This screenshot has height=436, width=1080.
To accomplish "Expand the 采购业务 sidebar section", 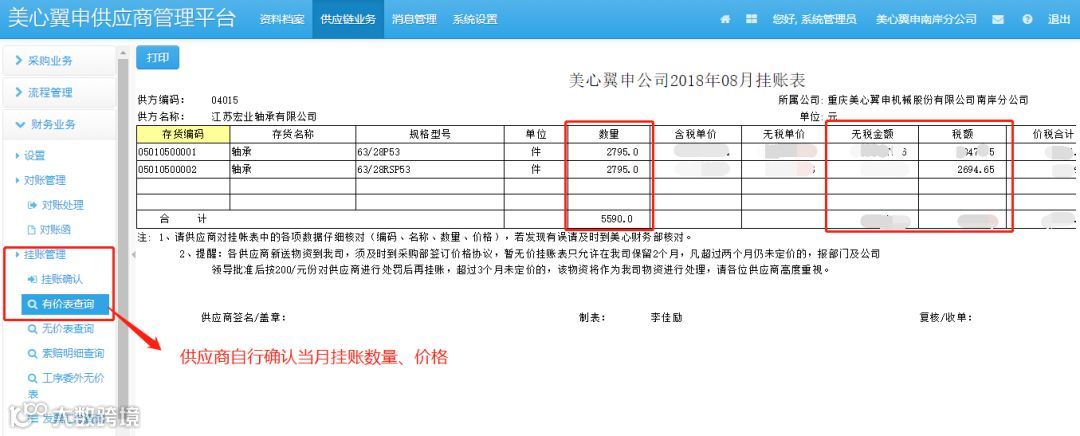I will pos(59,61).
